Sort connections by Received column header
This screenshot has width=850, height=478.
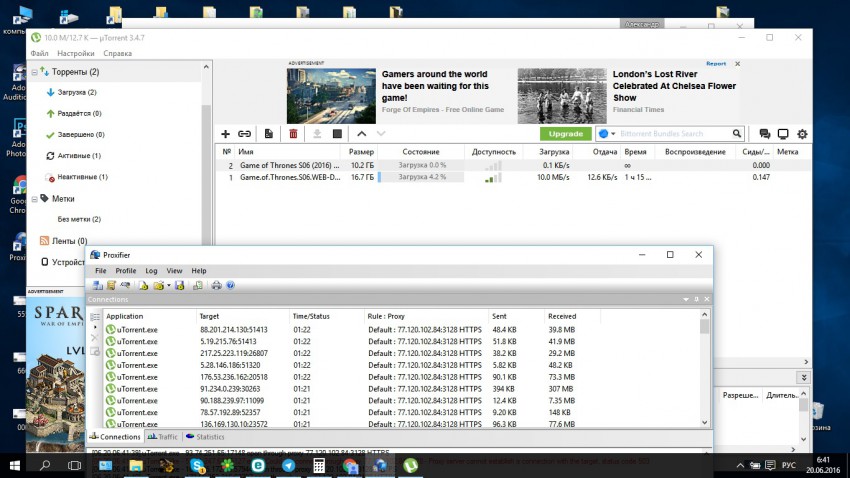click(x=562, y=316)
